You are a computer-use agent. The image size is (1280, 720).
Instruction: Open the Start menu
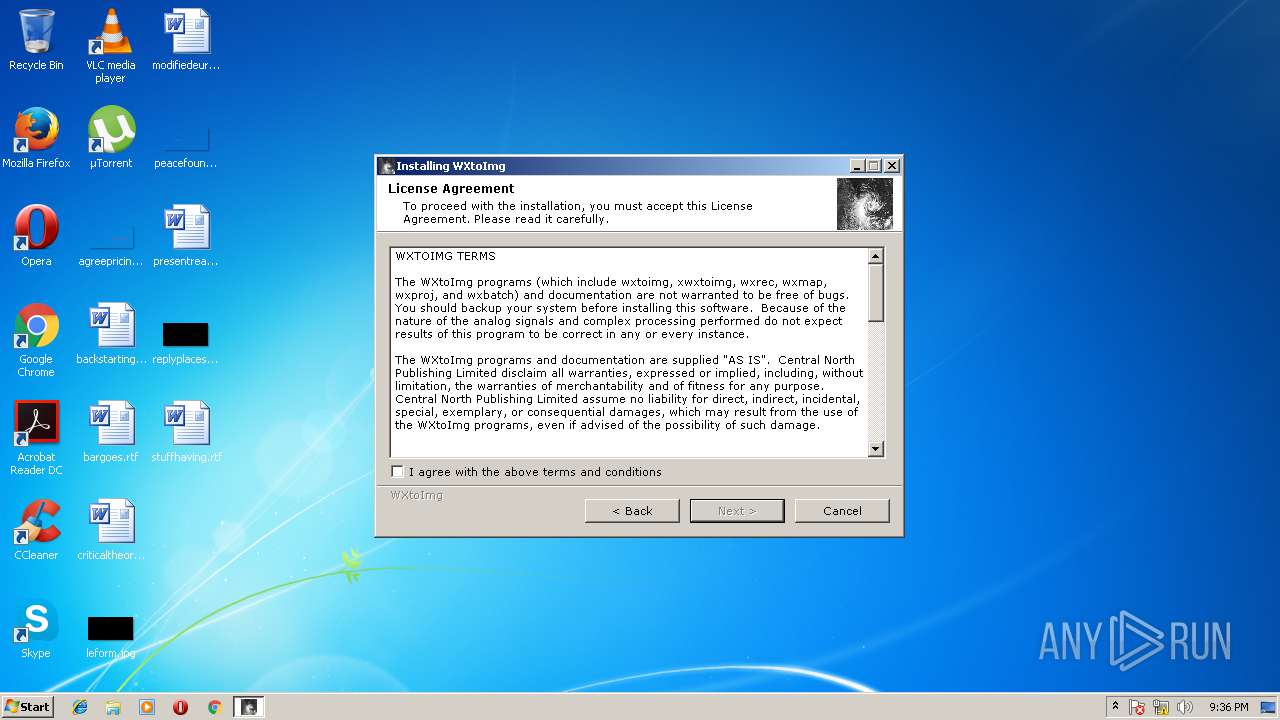click(27, 706)
